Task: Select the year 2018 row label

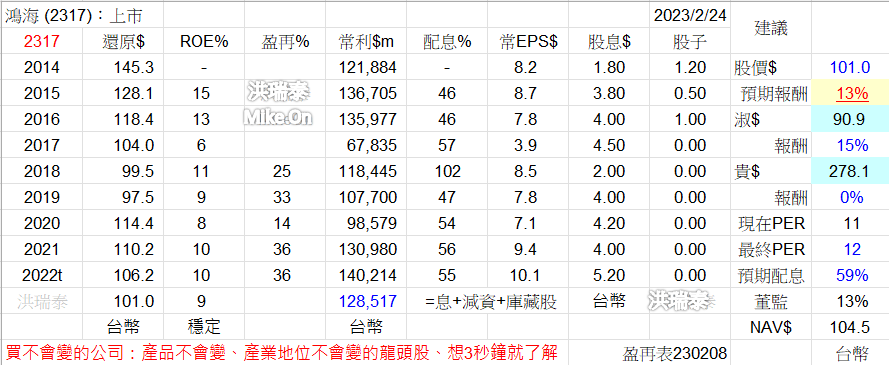Action: 41,172
